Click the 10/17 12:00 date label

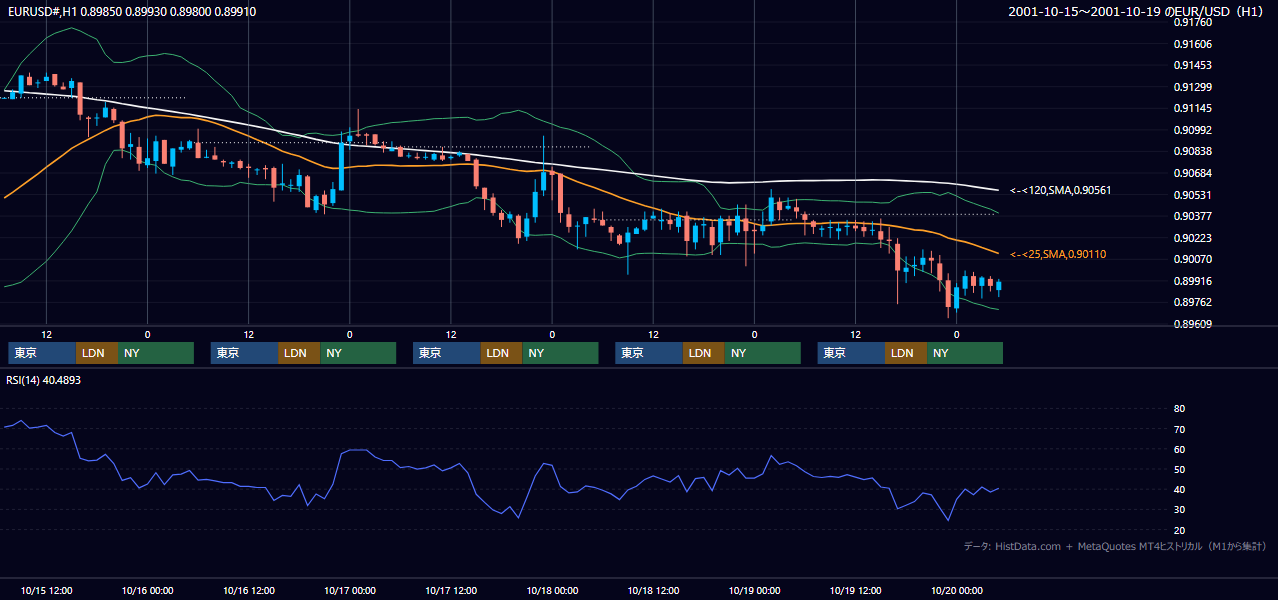[451, 590]
